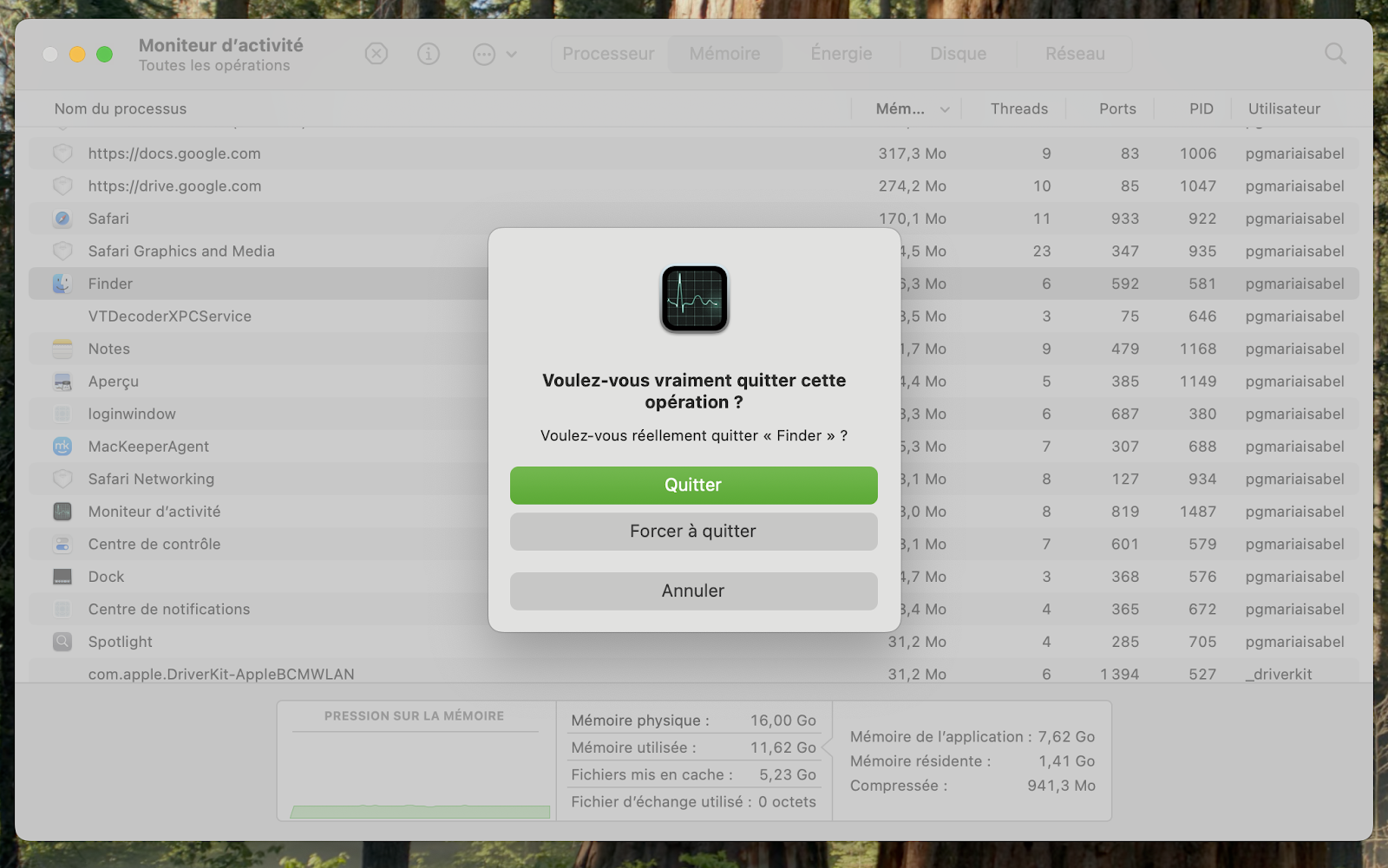This screenshot has height=868, width=1388.
Task: Click the Safari compass icon
Action: coord(62,219)
